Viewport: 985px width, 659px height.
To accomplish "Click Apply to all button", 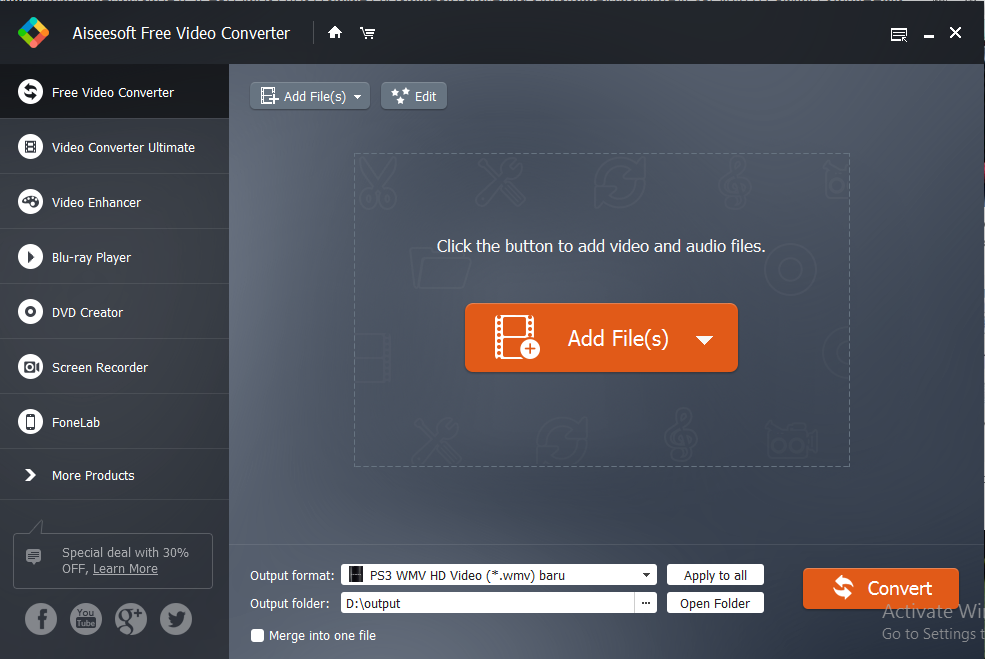I will (x=715, y=574).
